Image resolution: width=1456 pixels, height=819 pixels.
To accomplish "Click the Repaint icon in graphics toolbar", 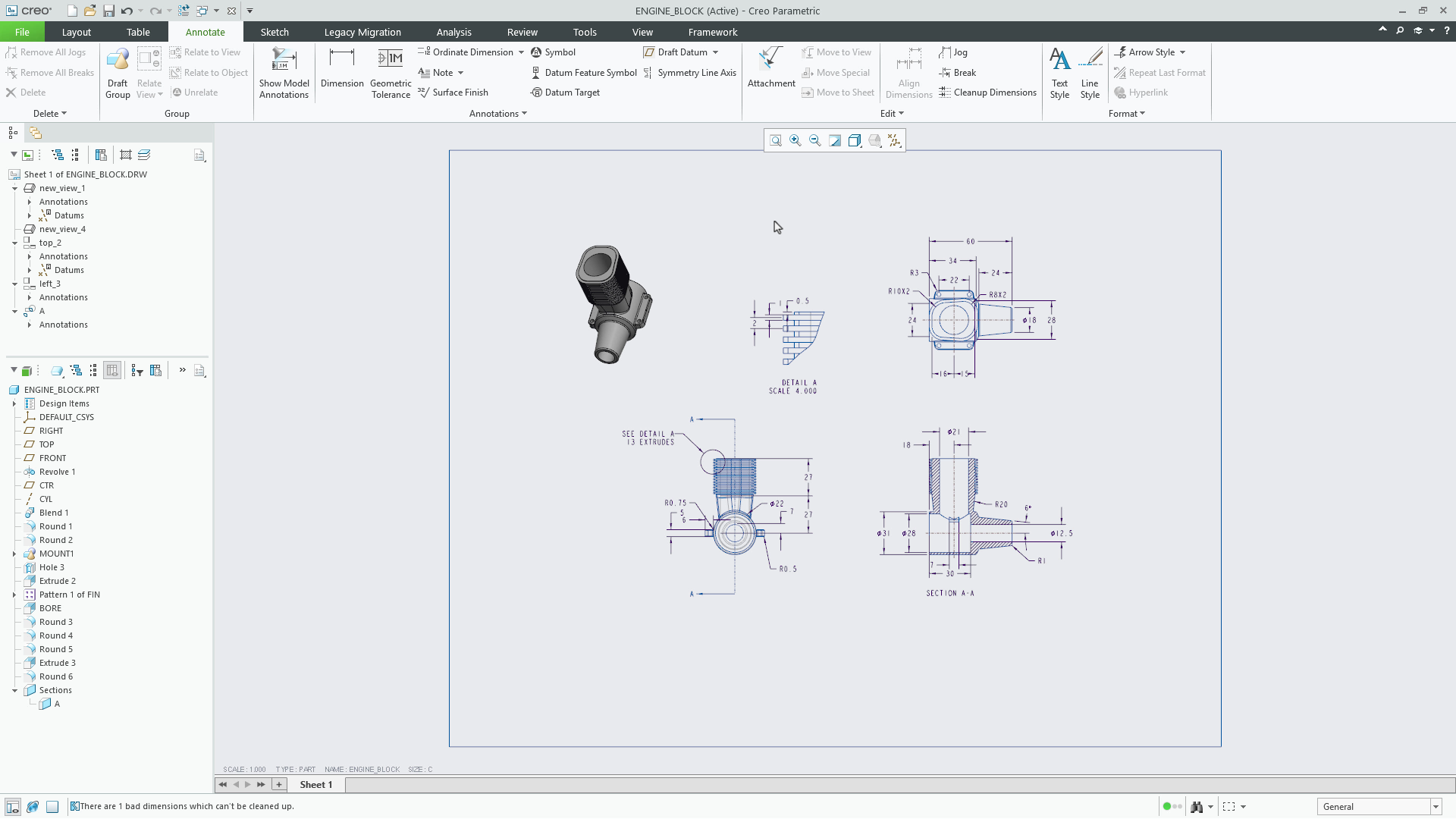I will [835, 140].
